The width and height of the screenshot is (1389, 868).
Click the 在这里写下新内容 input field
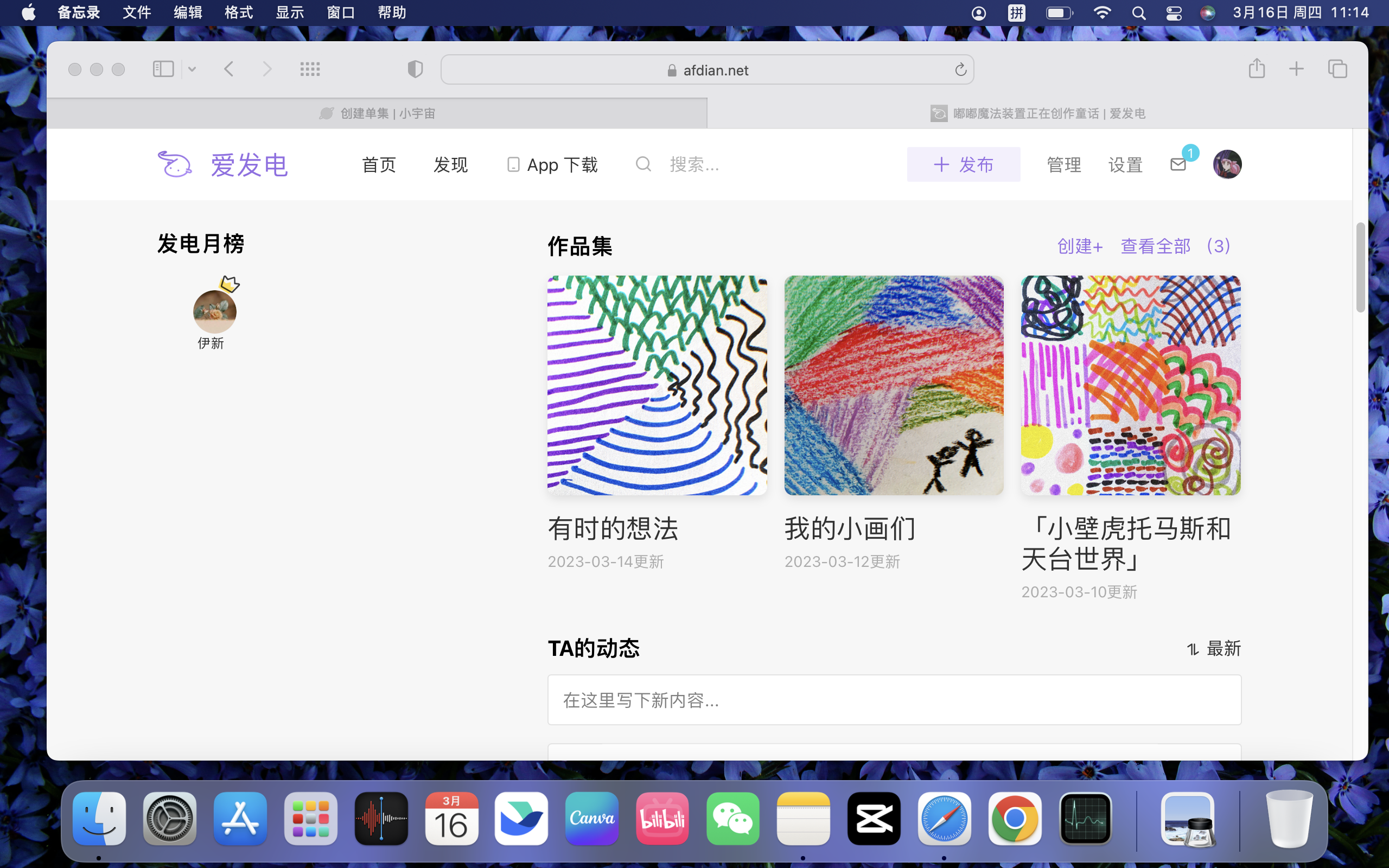[894, 700]
